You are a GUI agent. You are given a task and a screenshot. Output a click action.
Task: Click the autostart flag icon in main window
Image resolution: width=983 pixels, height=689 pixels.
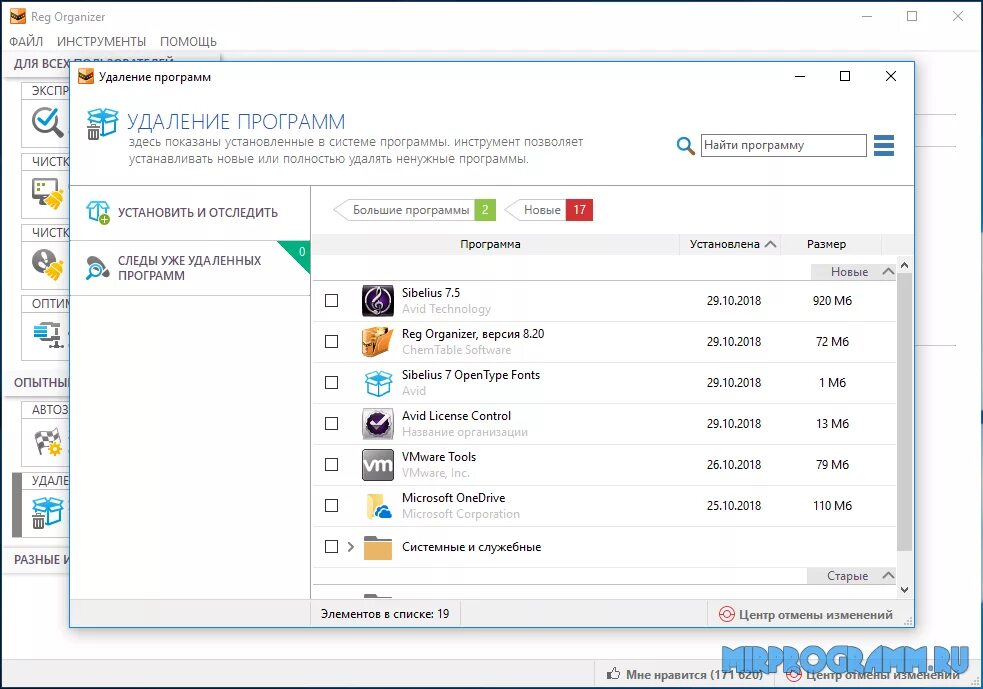48,441
